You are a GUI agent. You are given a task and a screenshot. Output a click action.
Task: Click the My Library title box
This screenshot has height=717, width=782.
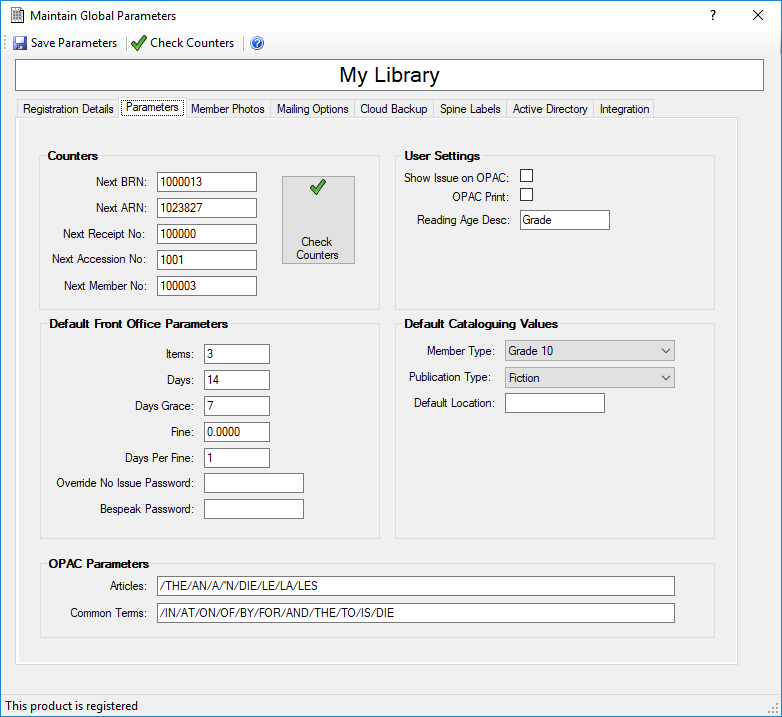pos(389,75)
